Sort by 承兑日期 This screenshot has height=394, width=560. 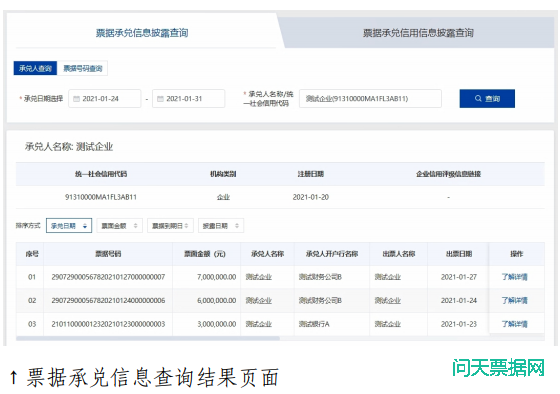(x=69, y=226)
